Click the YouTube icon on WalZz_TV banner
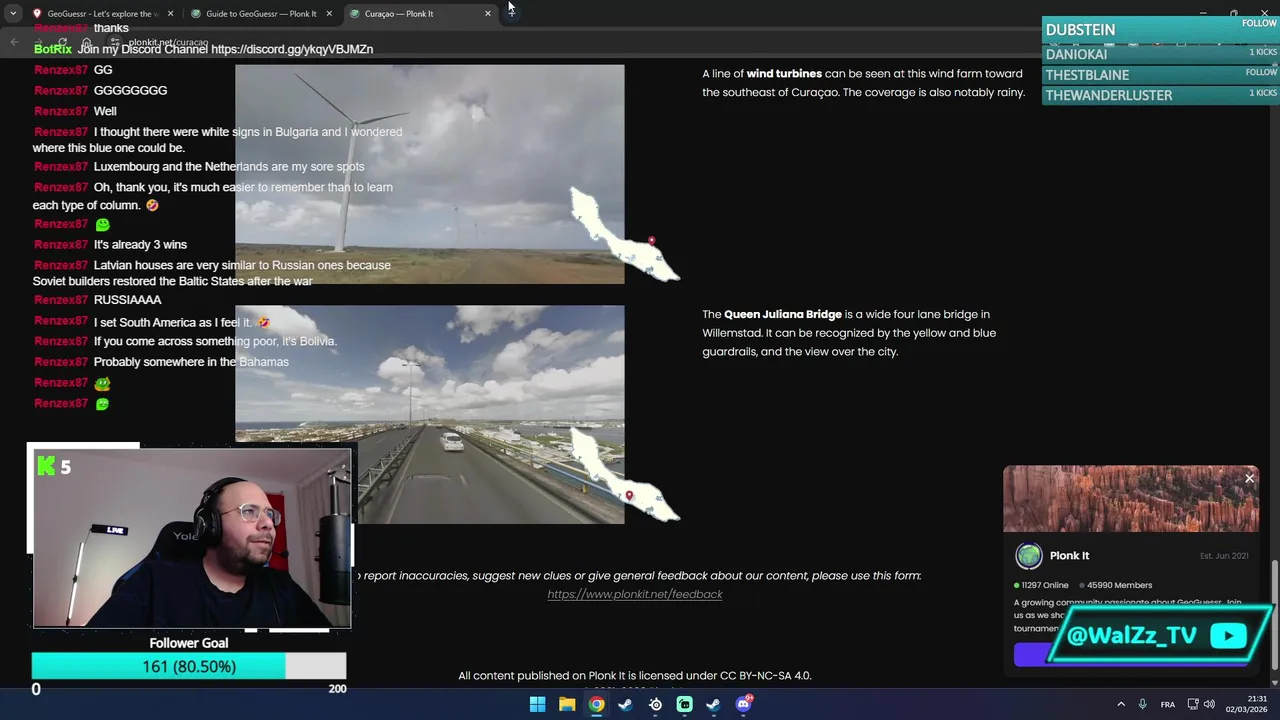Screen dimensions: 1280x720 [x=1228, y=636]
